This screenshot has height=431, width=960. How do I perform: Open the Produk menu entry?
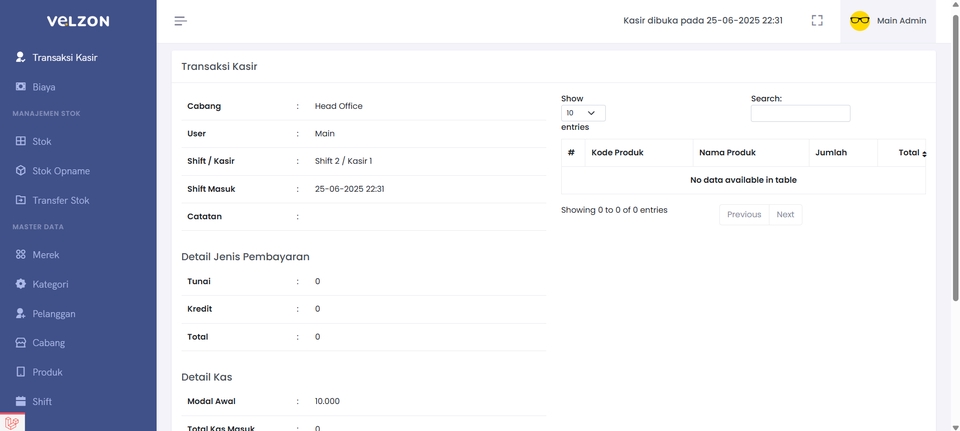(x=48, y=372)
